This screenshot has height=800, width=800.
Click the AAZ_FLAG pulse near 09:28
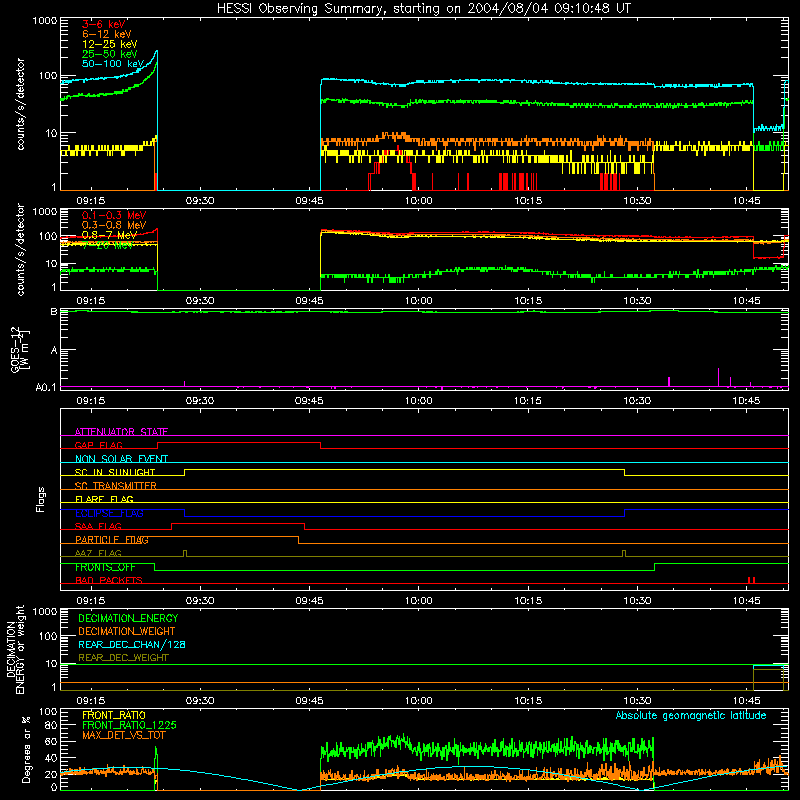(x=185, y=554)
